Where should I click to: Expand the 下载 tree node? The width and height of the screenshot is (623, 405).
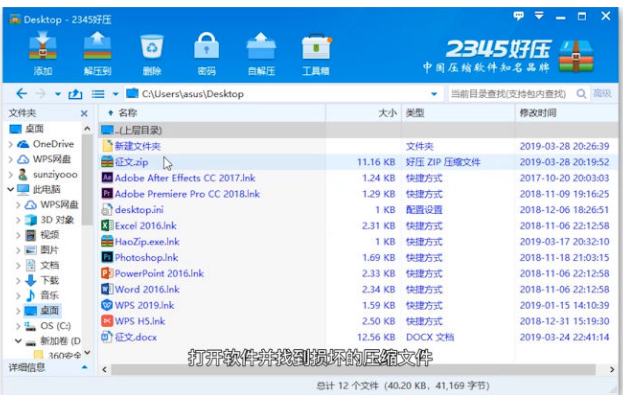[18, 281]
